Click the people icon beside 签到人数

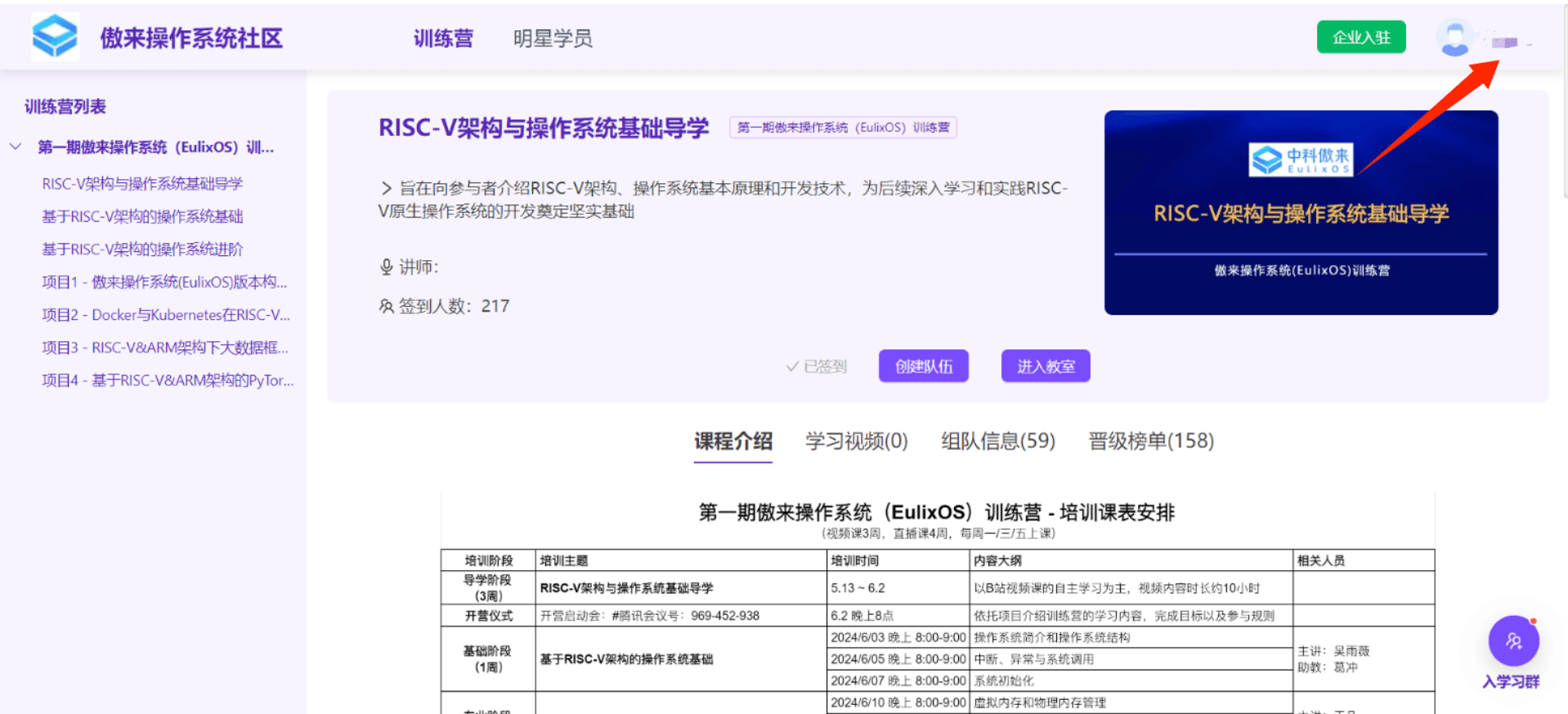(387, 306)
